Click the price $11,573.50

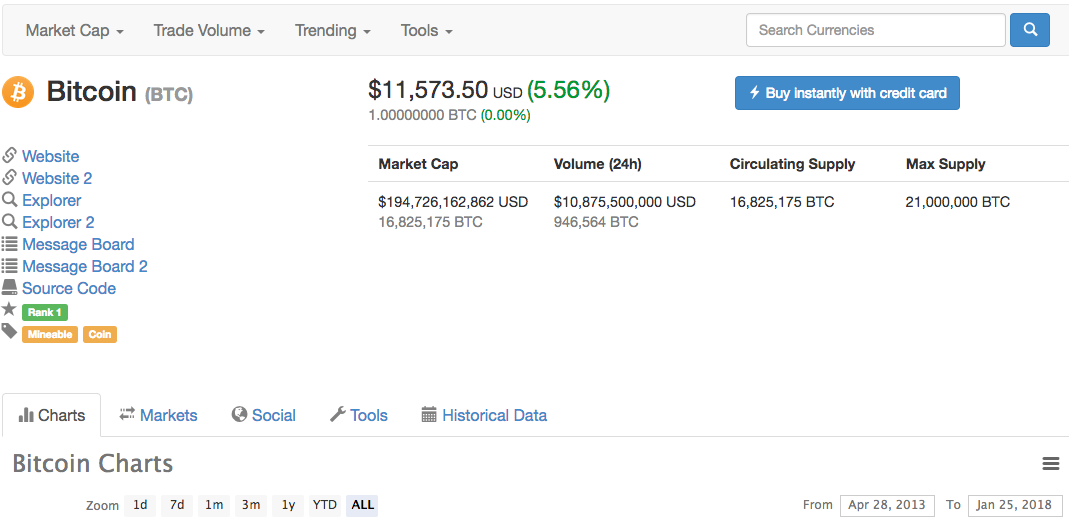tap(428, 90)
